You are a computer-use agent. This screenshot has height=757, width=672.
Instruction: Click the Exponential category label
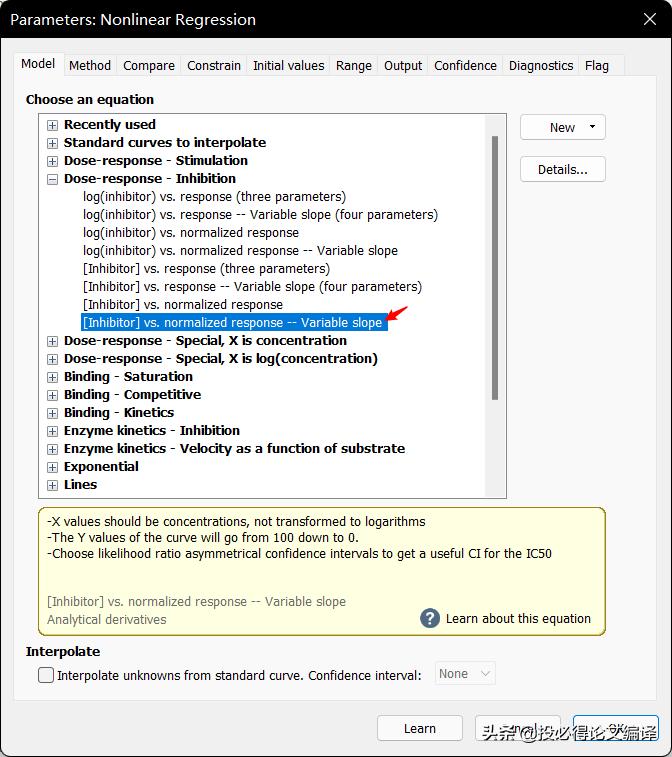(x=101, y=467)
